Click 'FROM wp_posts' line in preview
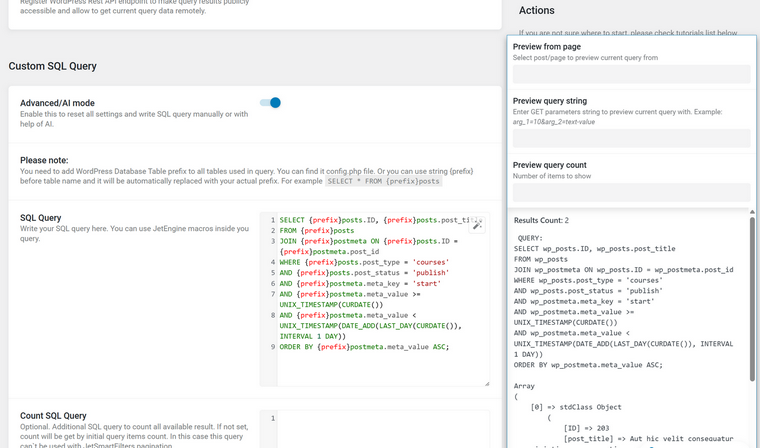The width and height of the screenshot is (760, 448). [x=540, y=259]
